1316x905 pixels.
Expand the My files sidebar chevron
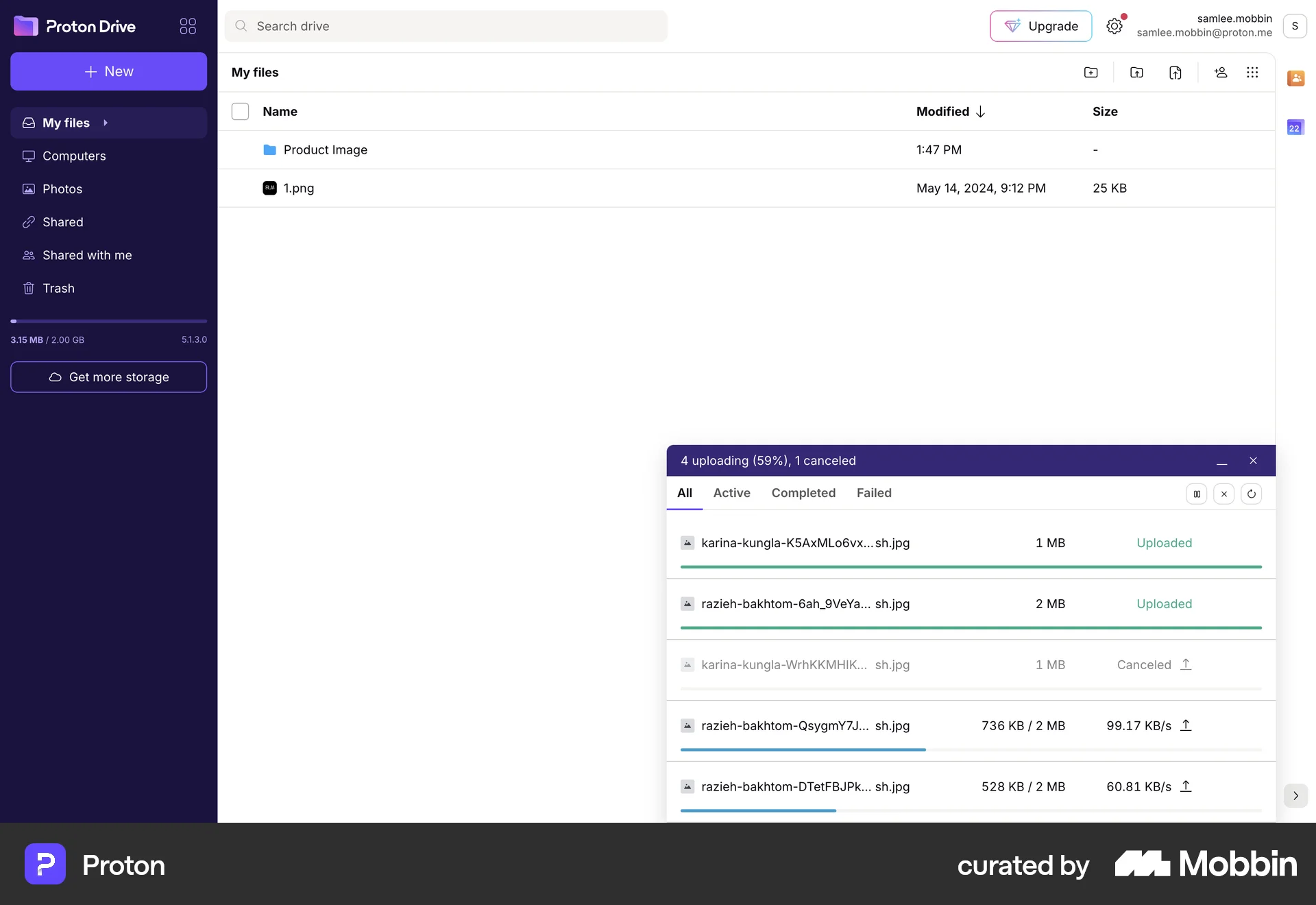pyautogui.click(x=106, y=123)
